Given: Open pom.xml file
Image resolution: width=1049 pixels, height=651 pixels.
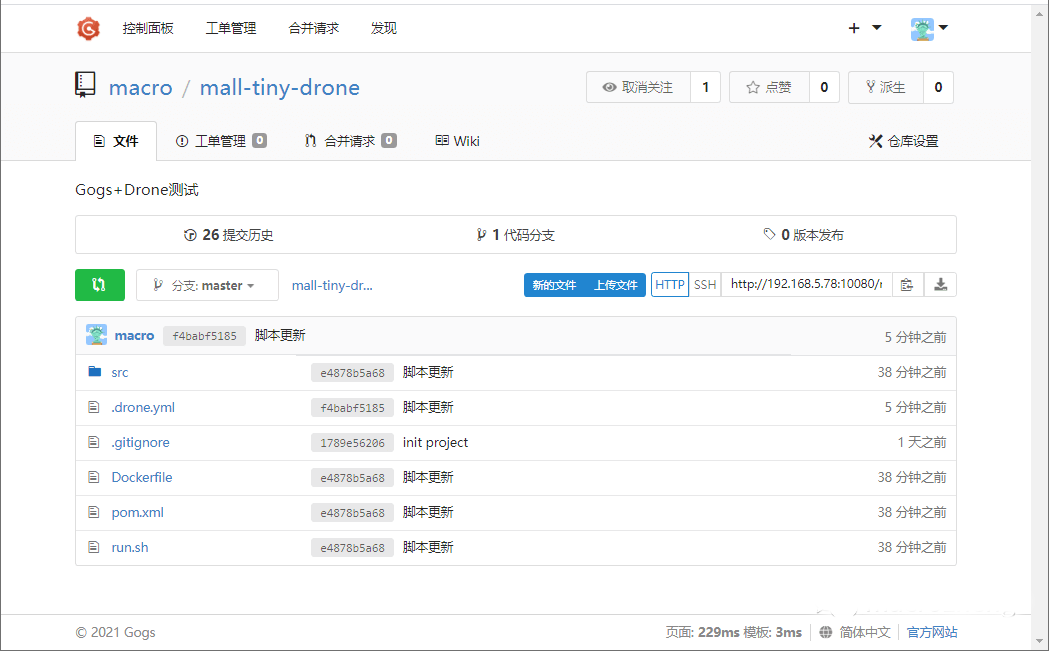Looking at the screenshot, I should point(137,513).
